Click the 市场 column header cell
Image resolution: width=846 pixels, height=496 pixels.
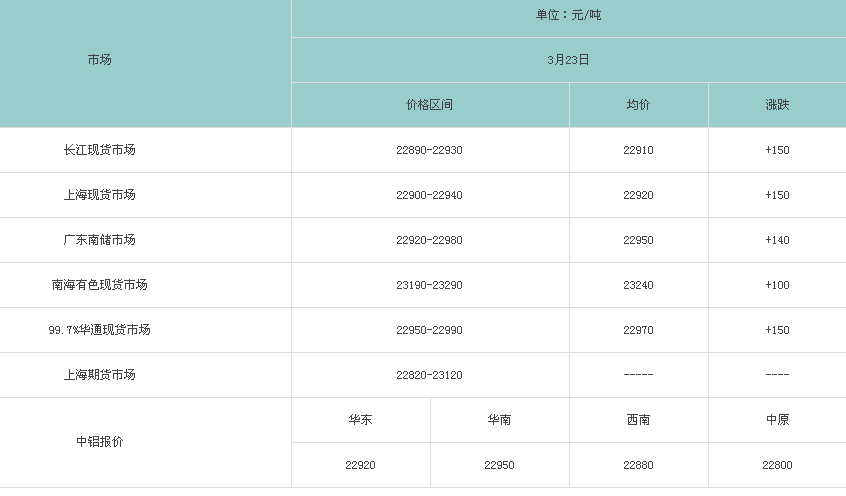[100, 60]
